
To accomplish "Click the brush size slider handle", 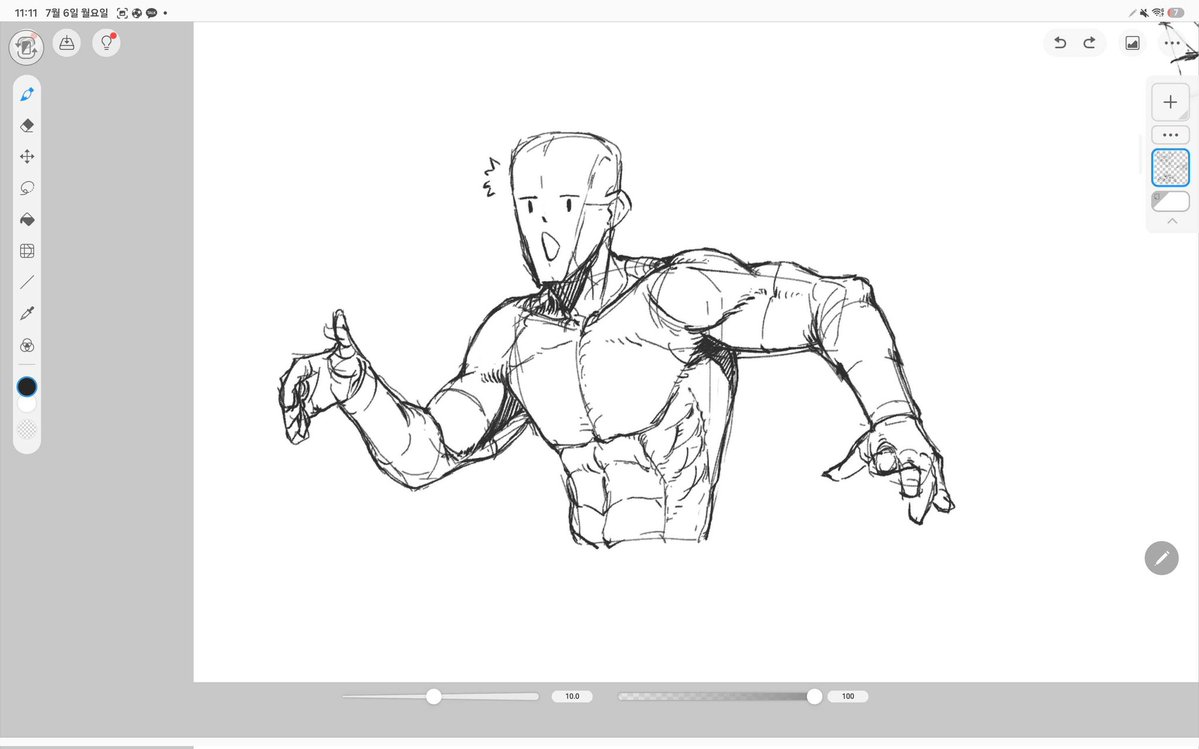I will pyautogui.click(x=434, y=696).
